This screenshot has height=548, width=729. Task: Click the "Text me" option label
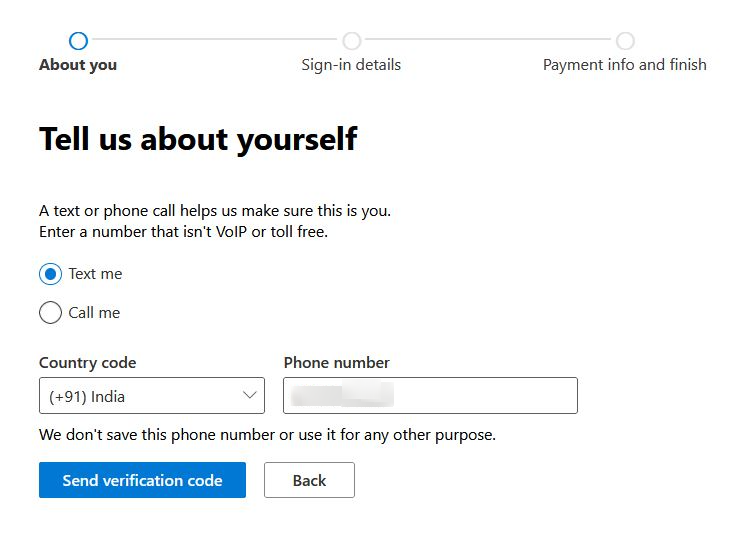[95, 274]
